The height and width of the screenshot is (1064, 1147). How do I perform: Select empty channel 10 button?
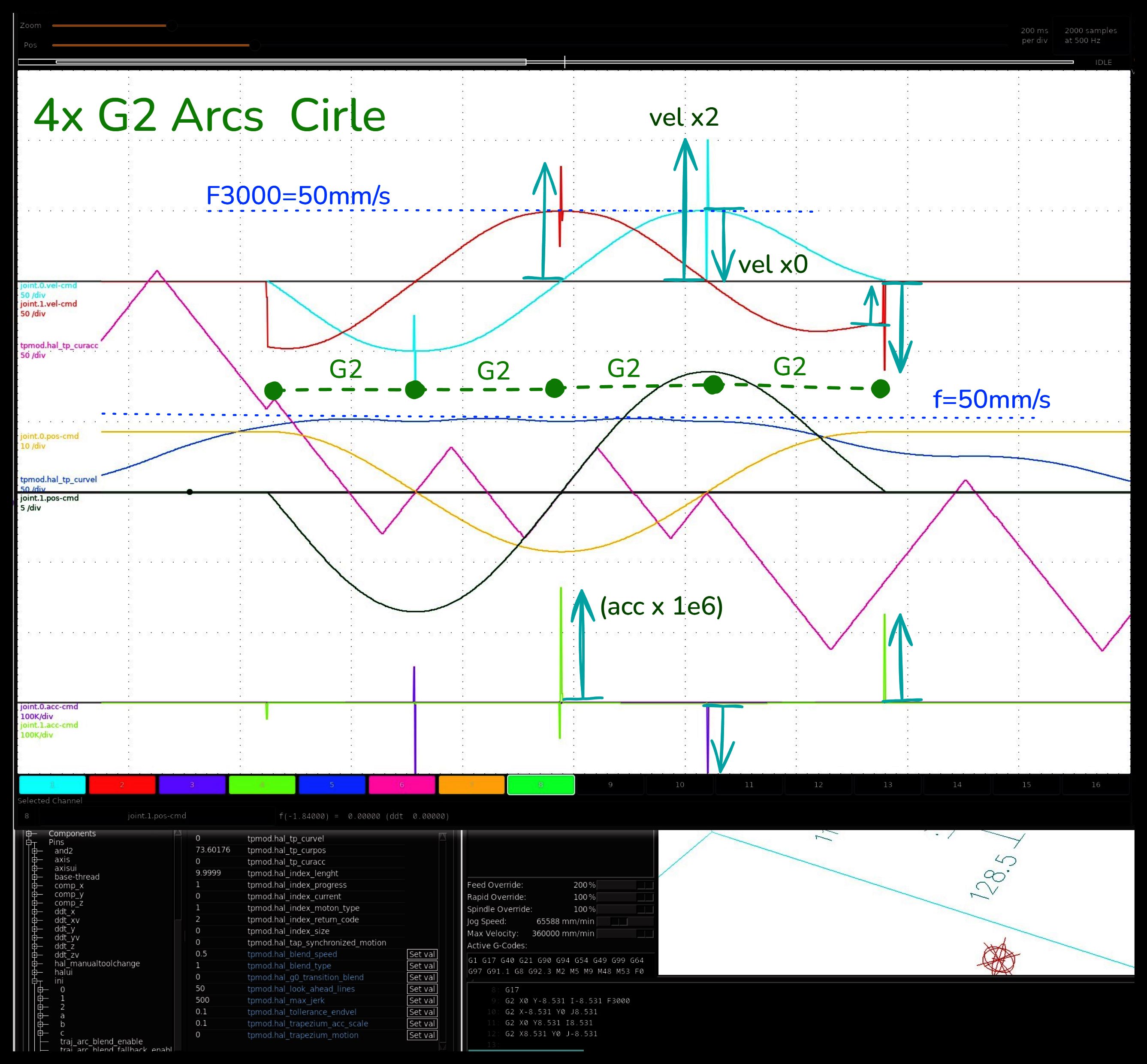pos(680,785)
